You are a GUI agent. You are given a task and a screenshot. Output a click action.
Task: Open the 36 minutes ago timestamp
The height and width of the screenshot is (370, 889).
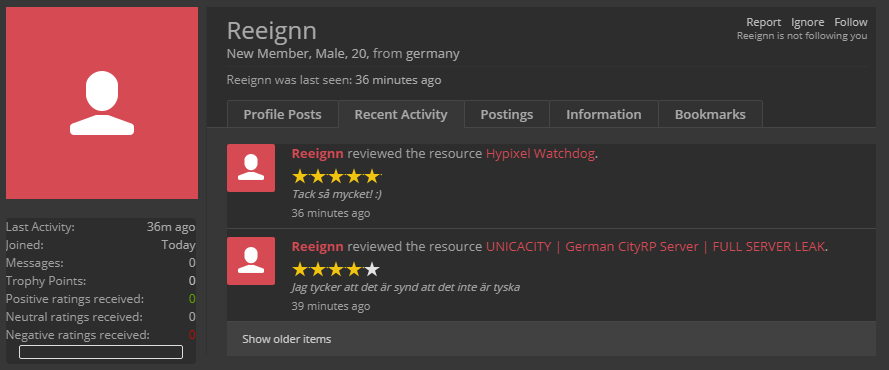tap(331, 214)
